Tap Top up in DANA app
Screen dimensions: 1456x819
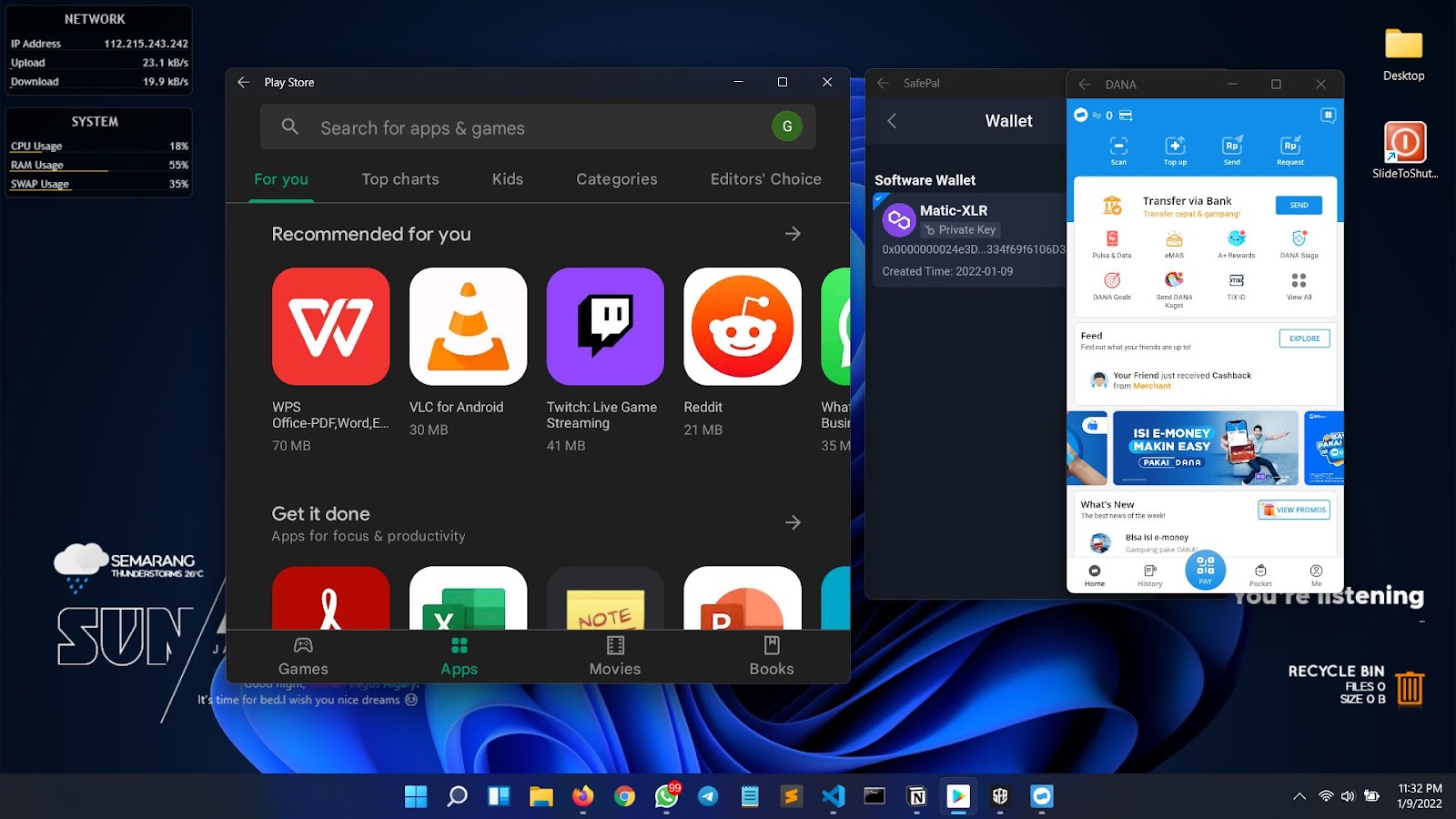point(1175,150)
